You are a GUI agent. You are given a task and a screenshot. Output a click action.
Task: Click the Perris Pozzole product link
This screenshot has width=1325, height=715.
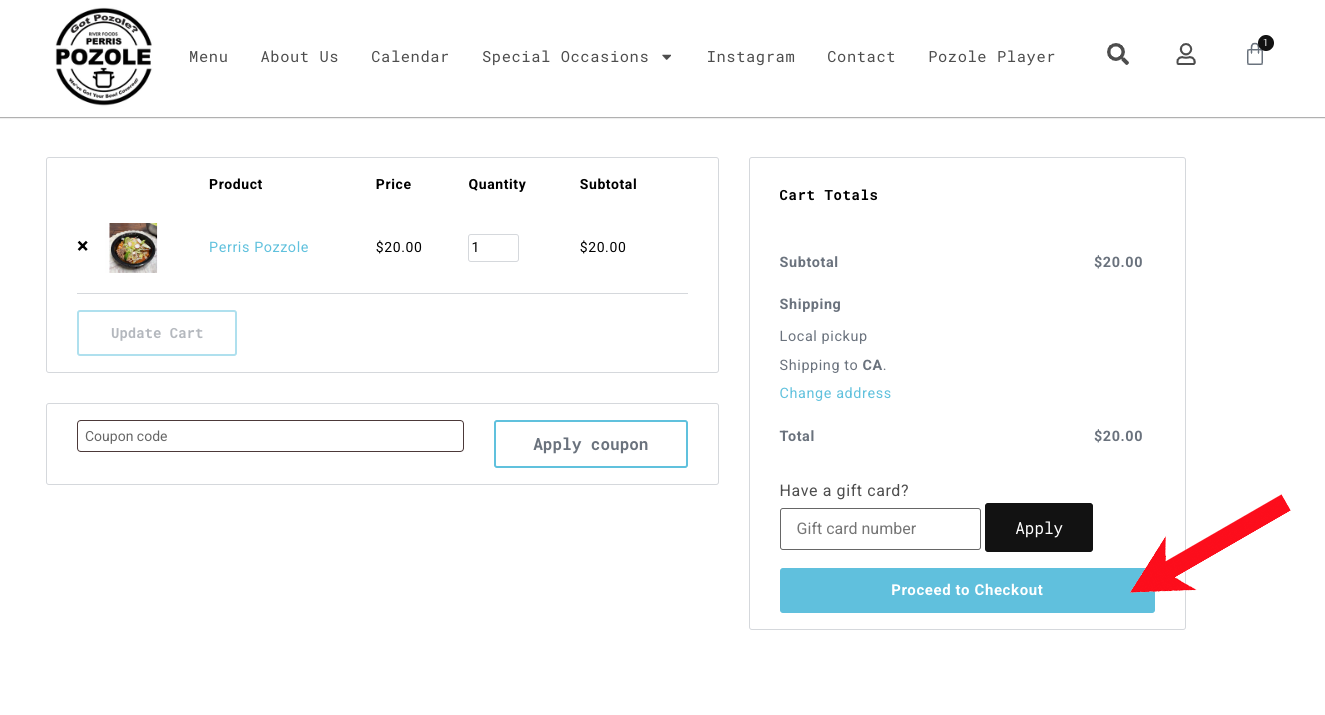(259, 247)
